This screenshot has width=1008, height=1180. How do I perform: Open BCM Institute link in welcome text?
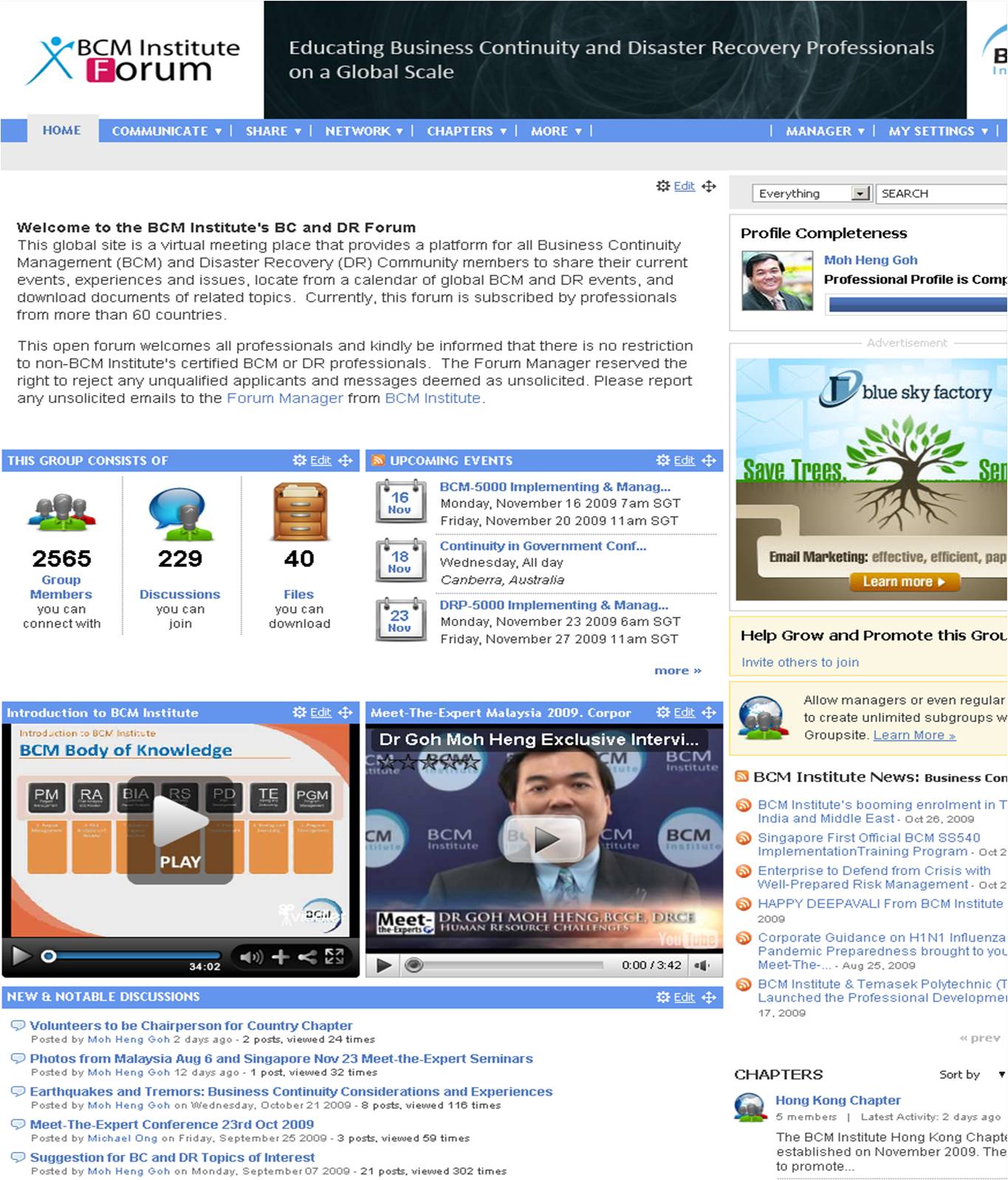tap(433, 398)
